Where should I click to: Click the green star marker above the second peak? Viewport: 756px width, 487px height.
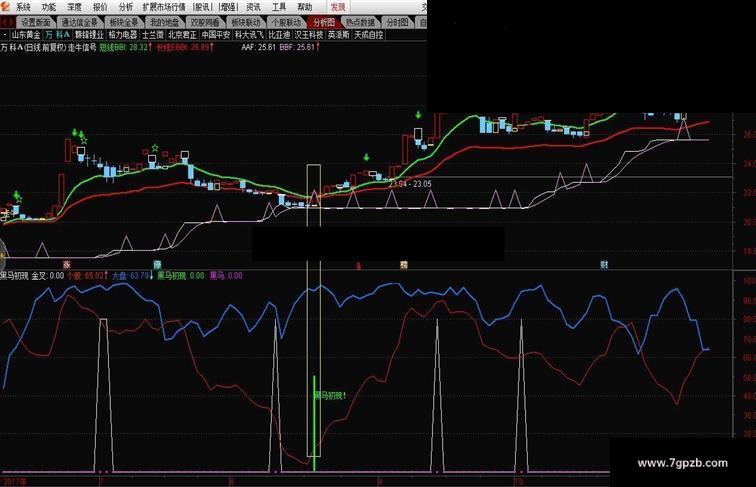(155, 148)
